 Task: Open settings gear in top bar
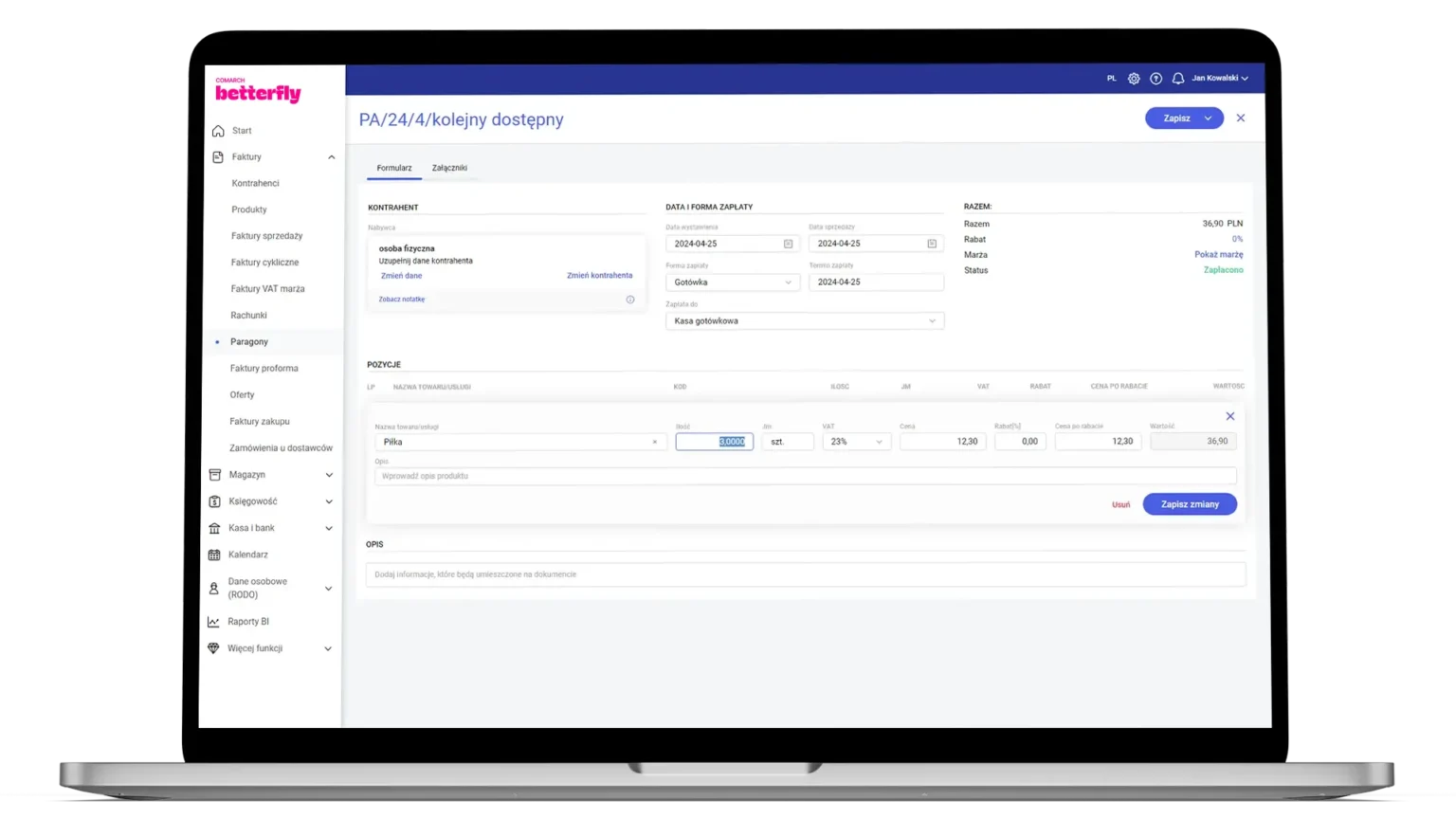pyautogui.click(x=1134, y=79)
